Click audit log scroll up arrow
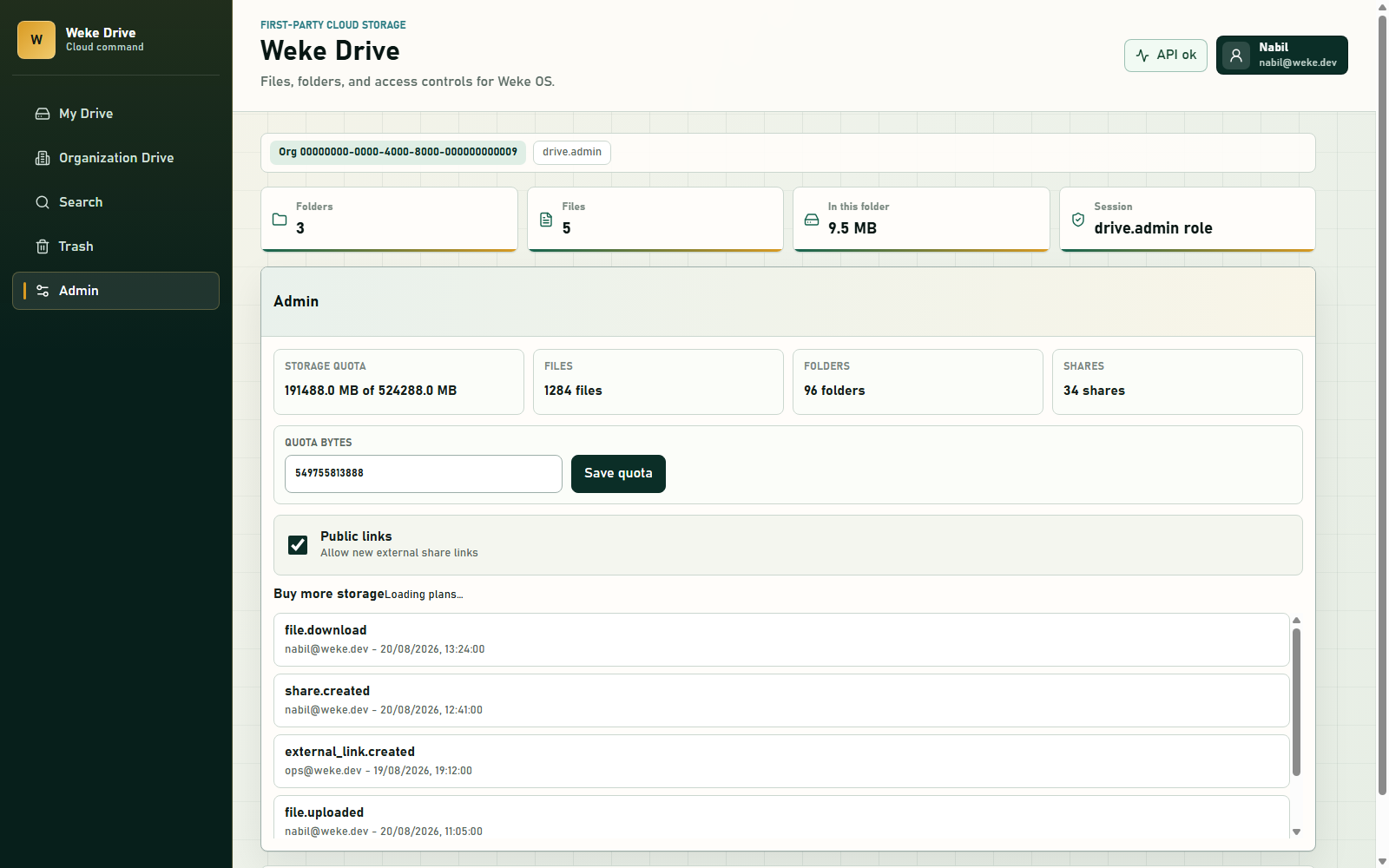The width and height of the screenshot is (1389, 868). pyautogui.click(x=1296, y=620)
